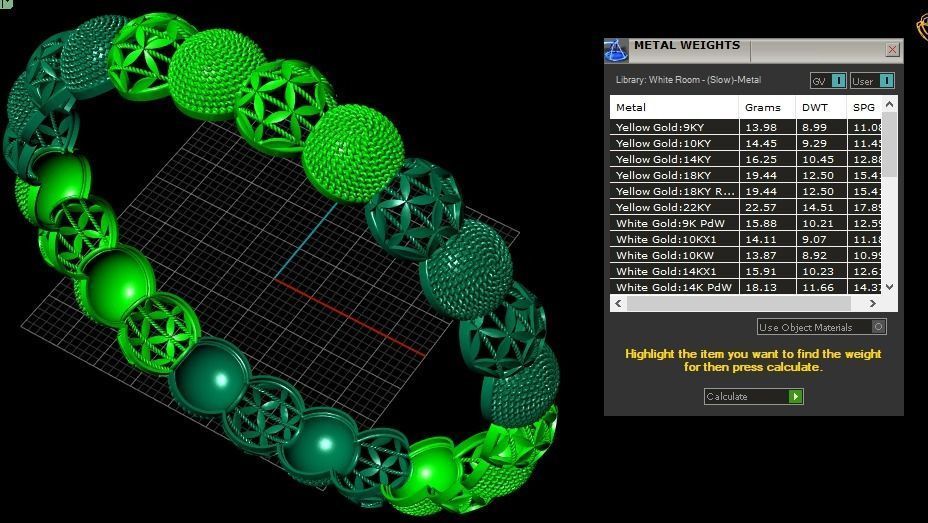Click the 14.51 DWT cell

(821, 207)
